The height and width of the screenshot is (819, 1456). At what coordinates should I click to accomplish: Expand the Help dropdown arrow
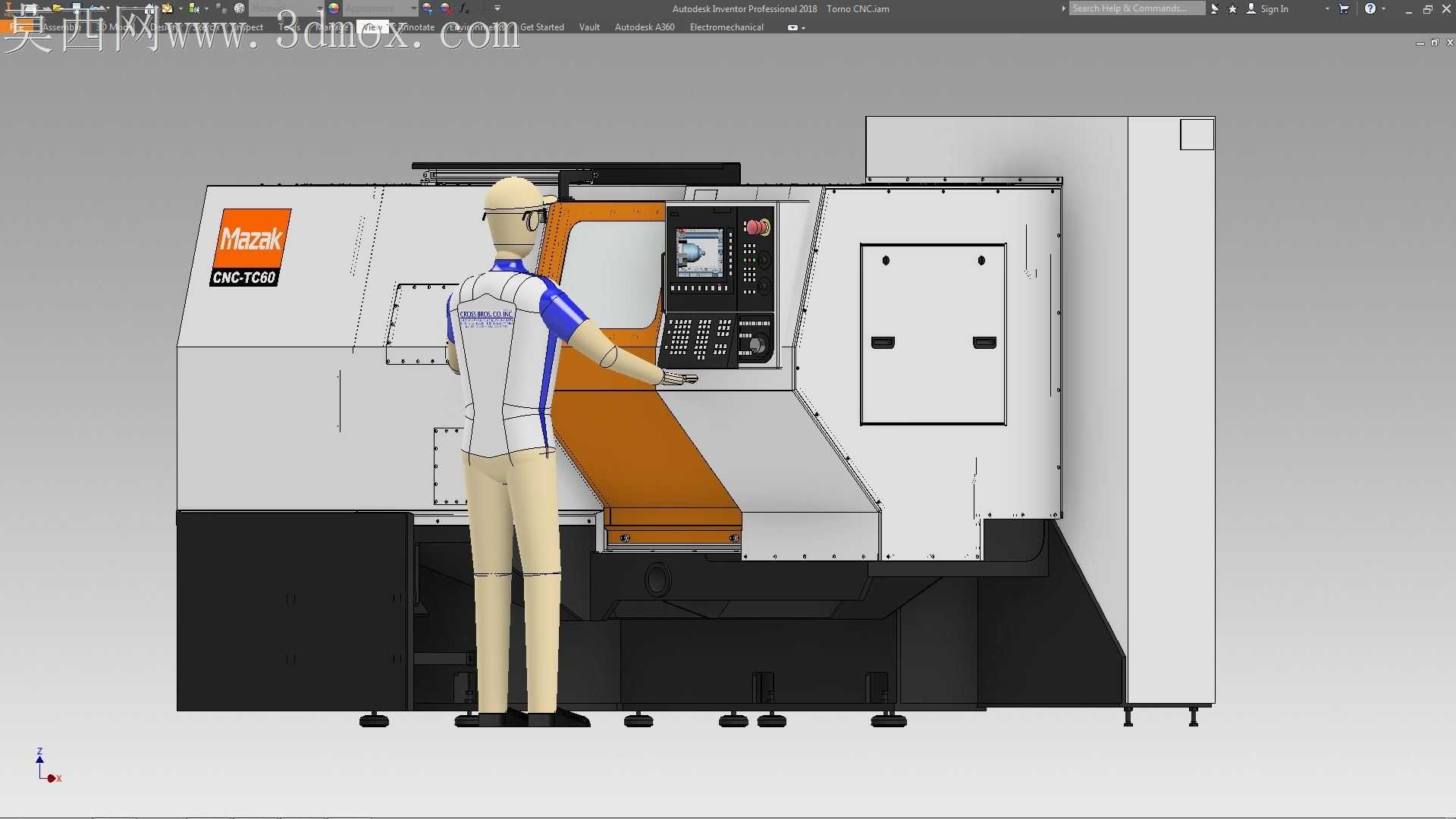[x=1384, y=8]
